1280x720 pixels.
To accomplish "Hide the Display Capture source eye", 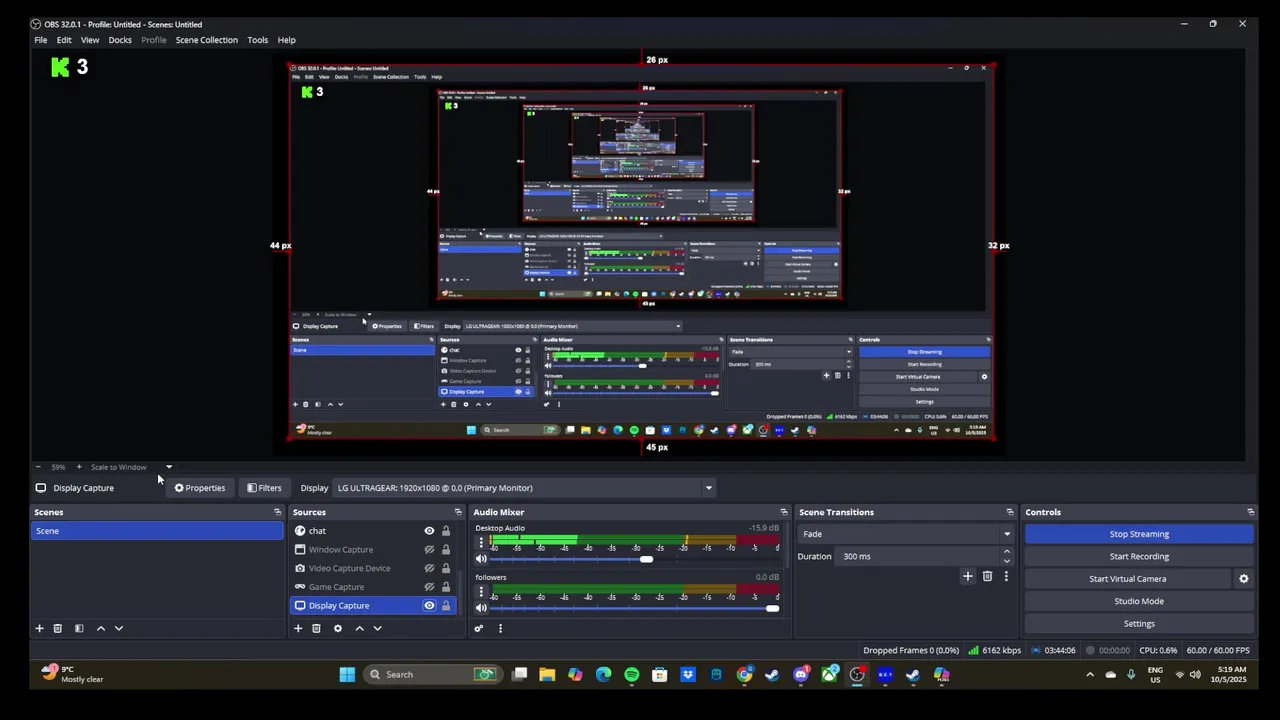I will [x=429, y=606].
